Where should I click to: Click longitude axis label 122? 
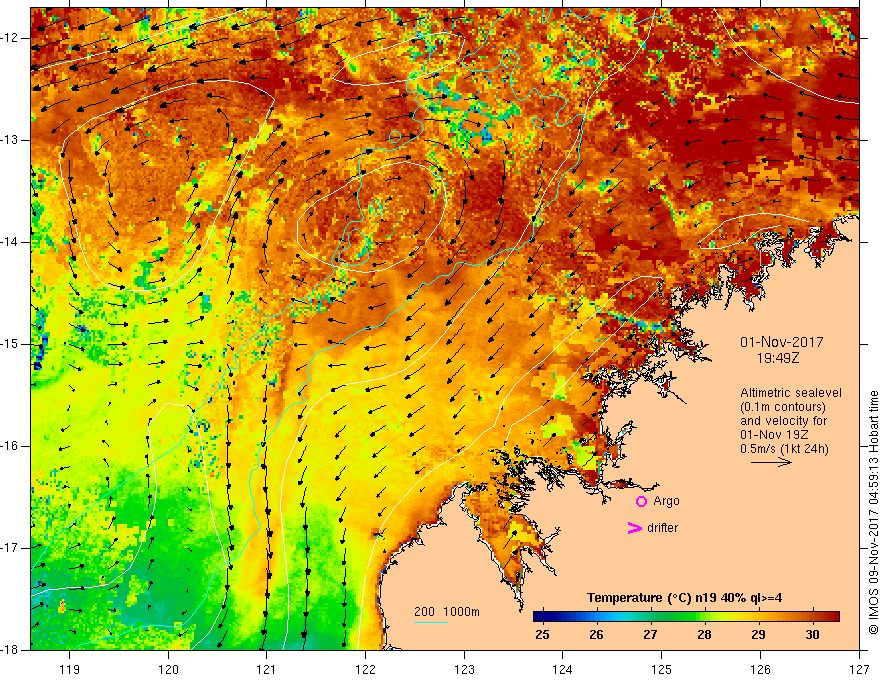pyautogui.click(x=365, y=669)
